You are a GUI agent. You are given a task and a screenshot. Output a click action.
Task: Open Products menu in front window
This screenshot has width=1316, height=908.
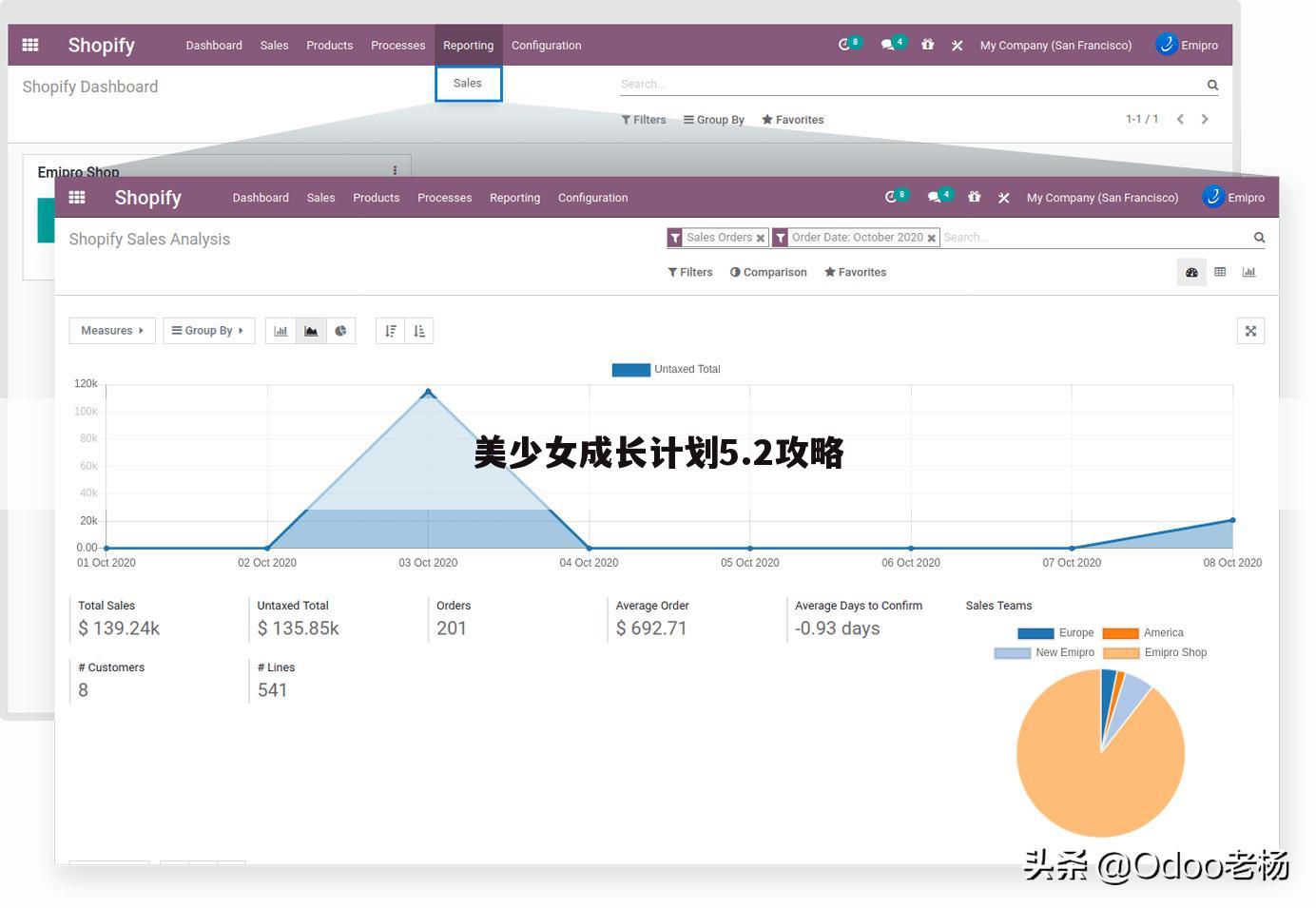[x=376, y=198]
